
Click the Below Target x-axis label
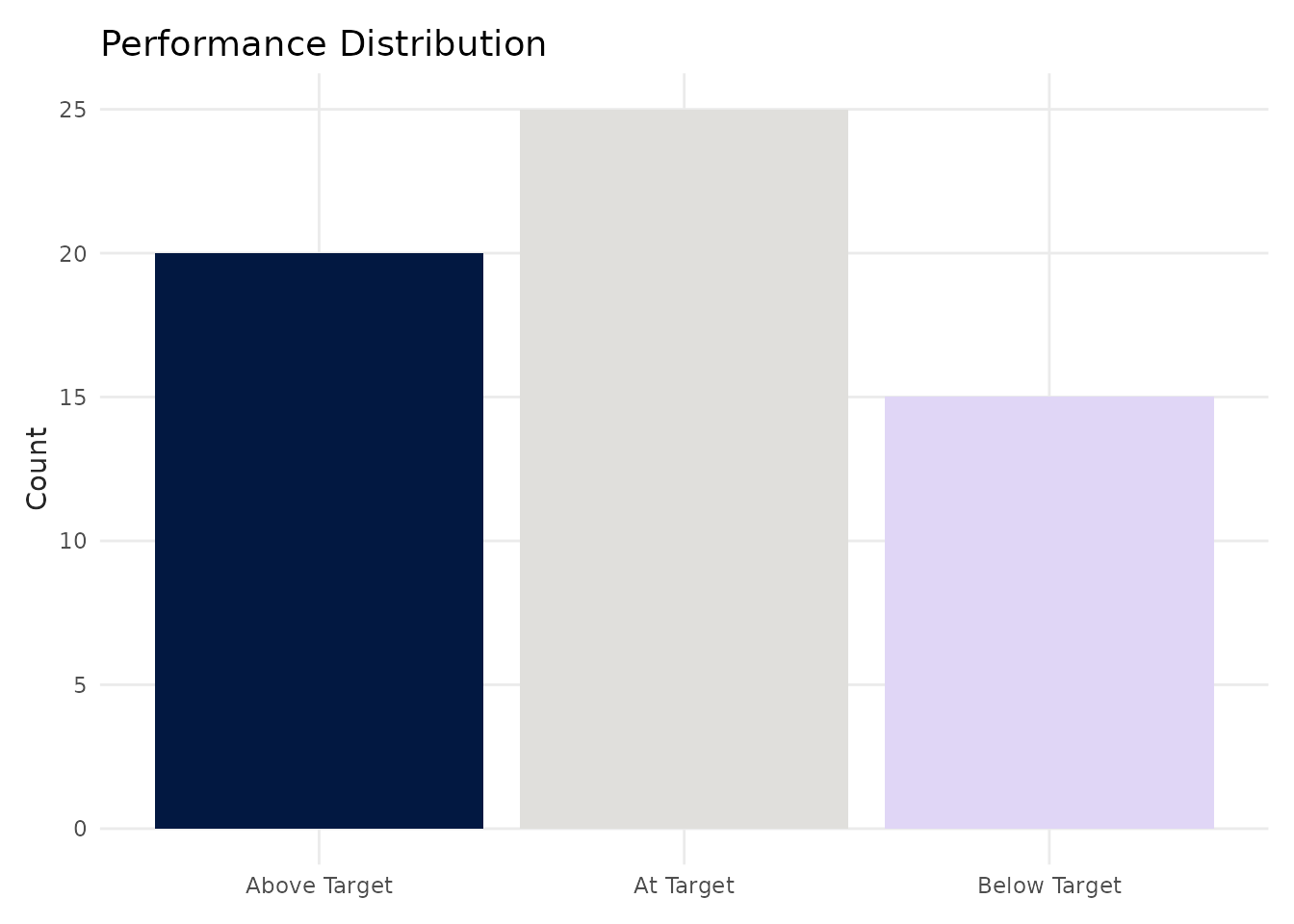pos(1049,885)
